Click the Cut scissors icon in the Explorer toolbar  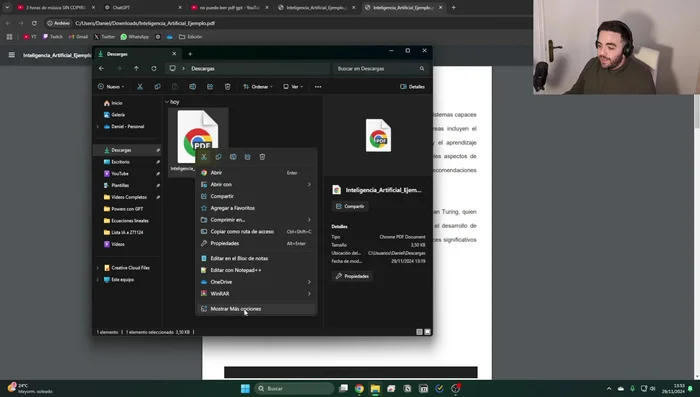[140, 87]
